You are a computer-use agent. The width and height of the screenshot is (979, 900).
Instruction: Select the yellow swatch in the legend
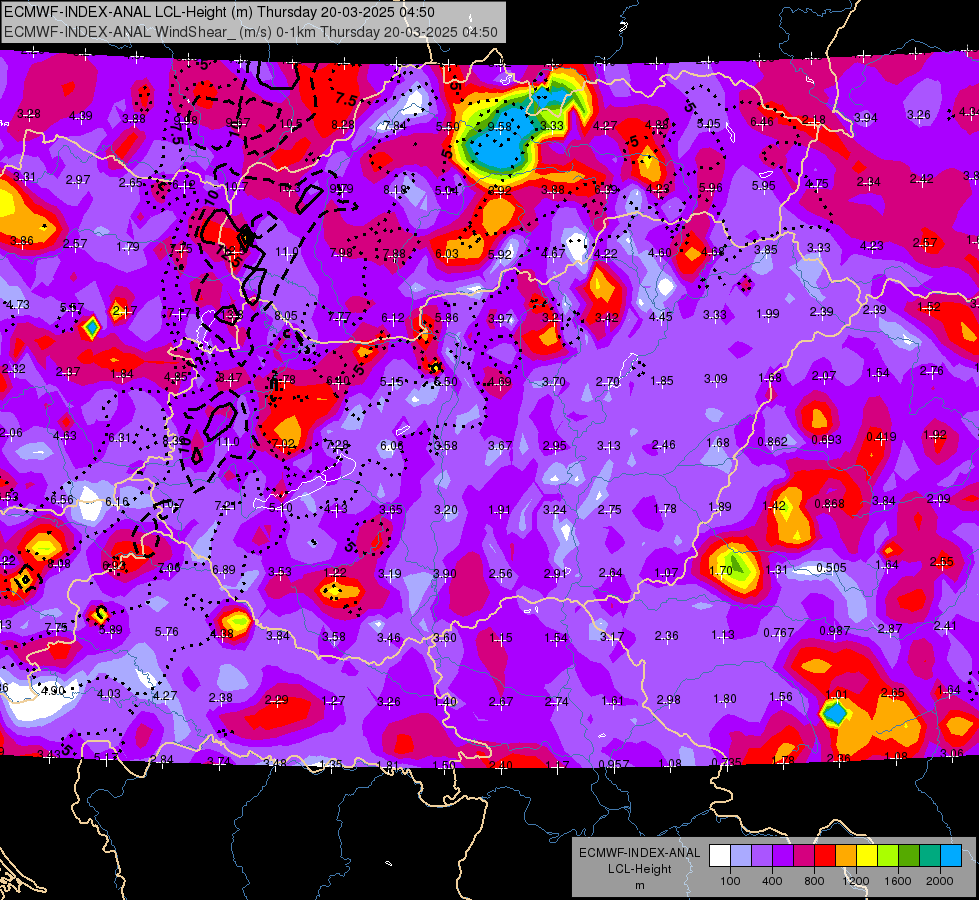(867, 856)
